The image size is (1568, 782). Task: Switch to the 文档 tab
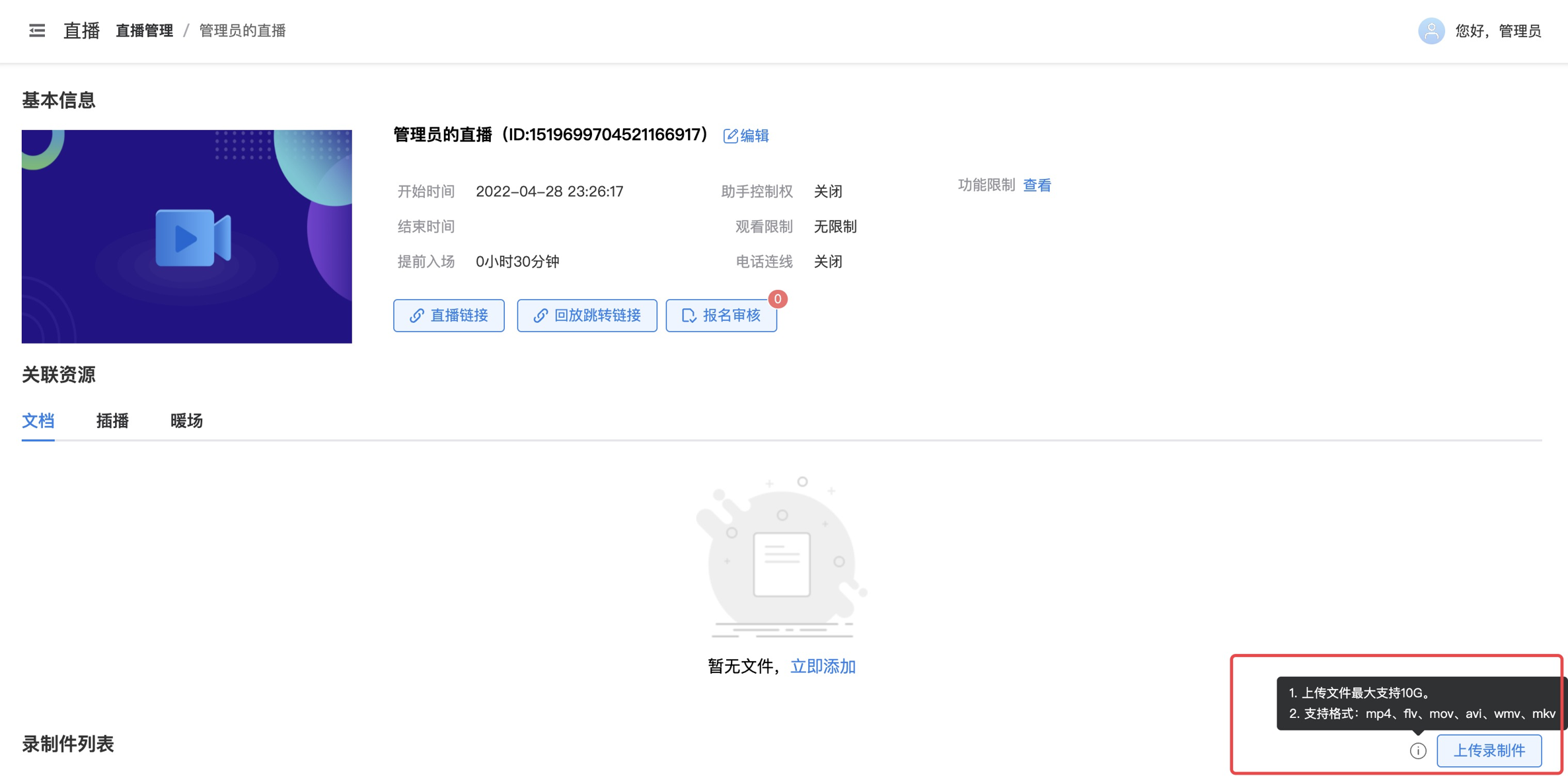(38, 421)
